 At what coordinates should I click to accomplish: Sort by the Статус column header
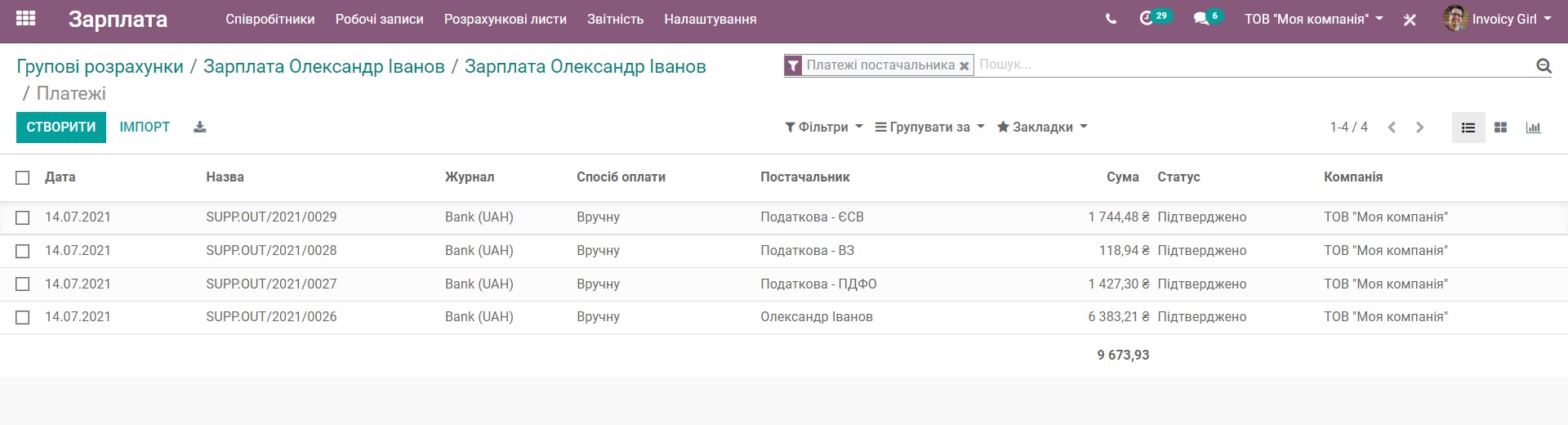[x=1178, y=177]
